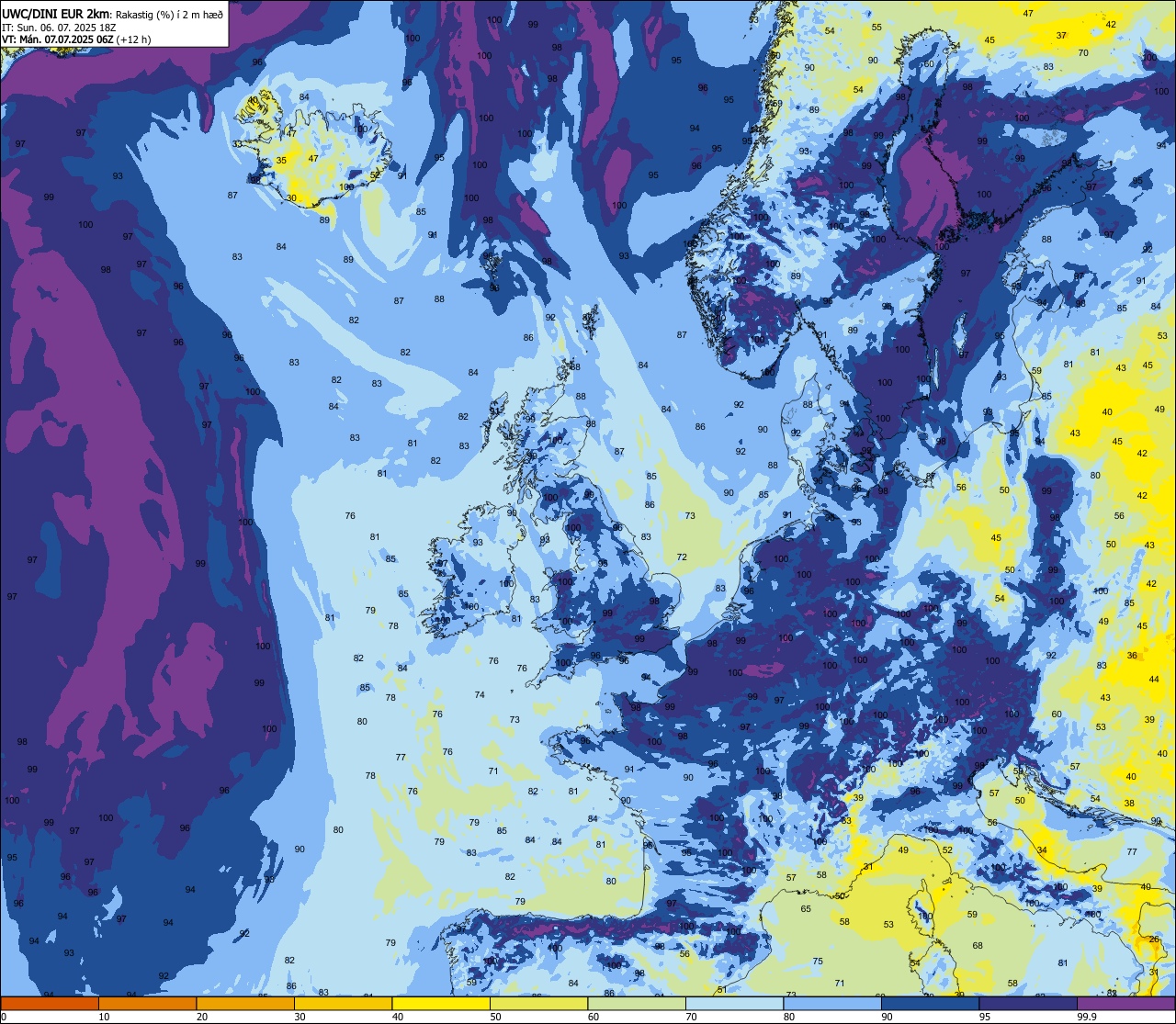Click the '0' label at the color scale start
This screenshot has height=1024, width=1176.
pos(4,1017)
